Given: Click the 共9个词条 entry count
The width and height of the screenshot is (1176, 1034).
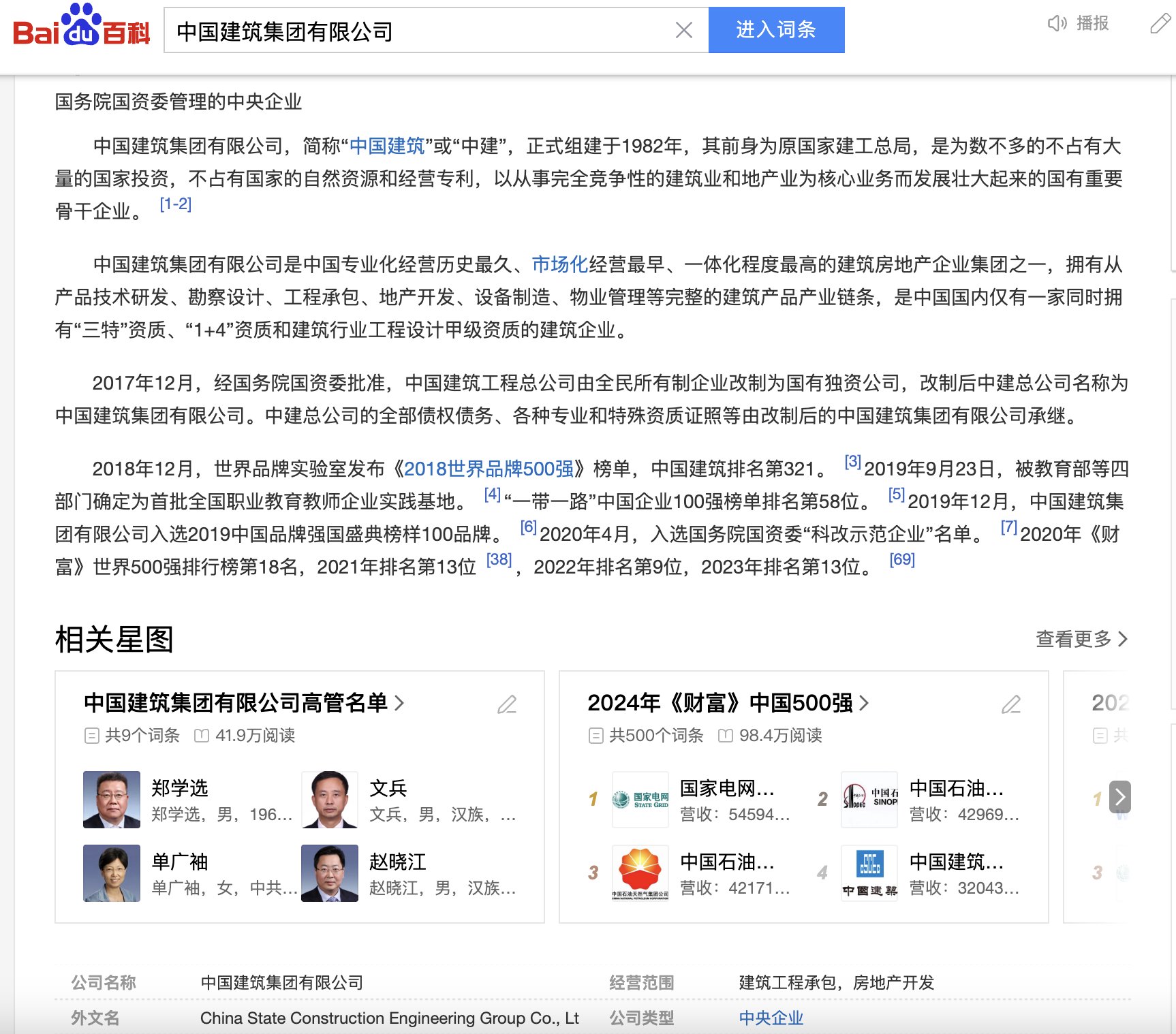Looking at the screenshot, I should (x=132, y=736).
